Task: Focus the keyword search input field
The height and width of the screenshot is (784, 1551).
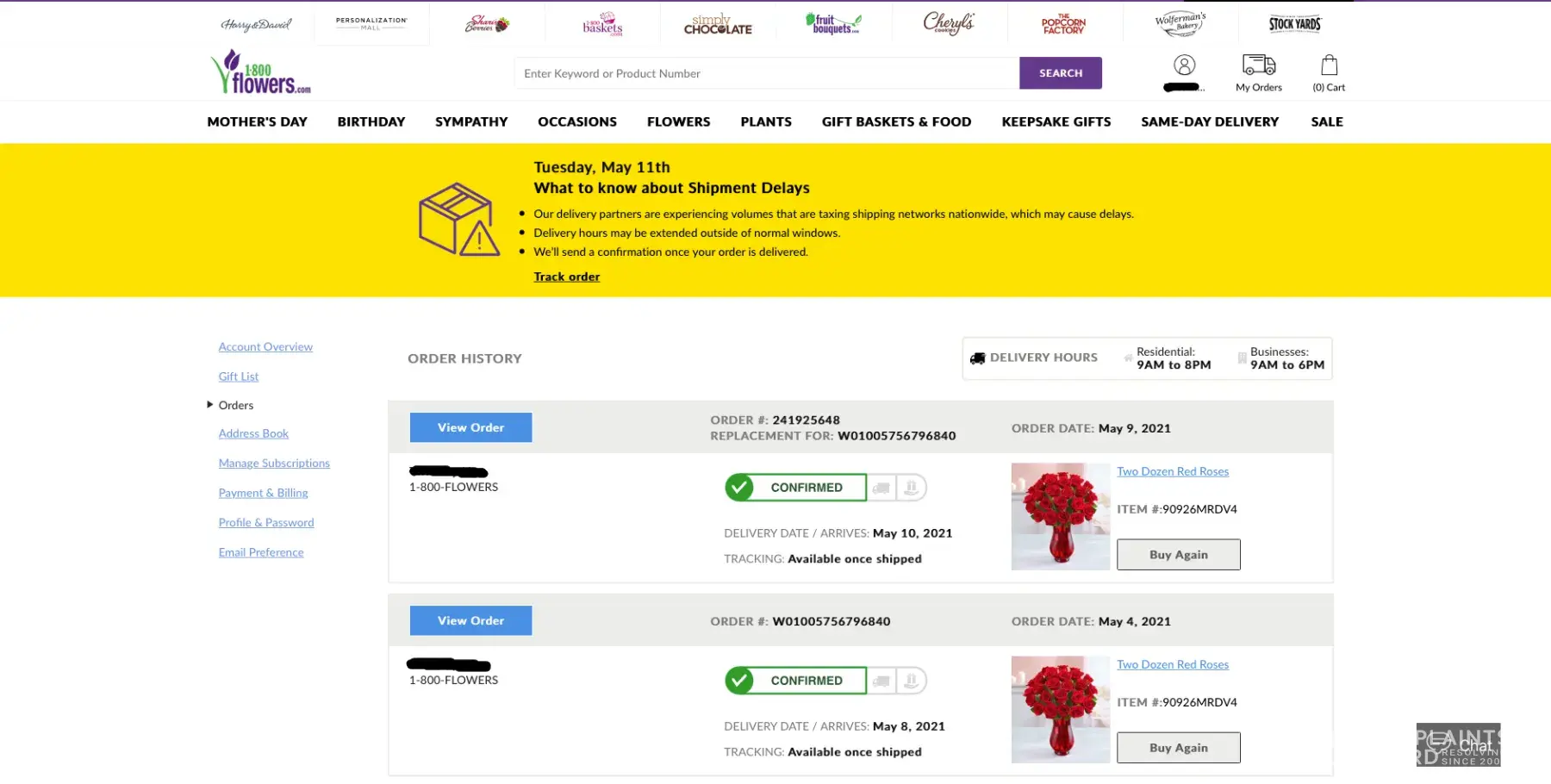Action: point(767,73)
